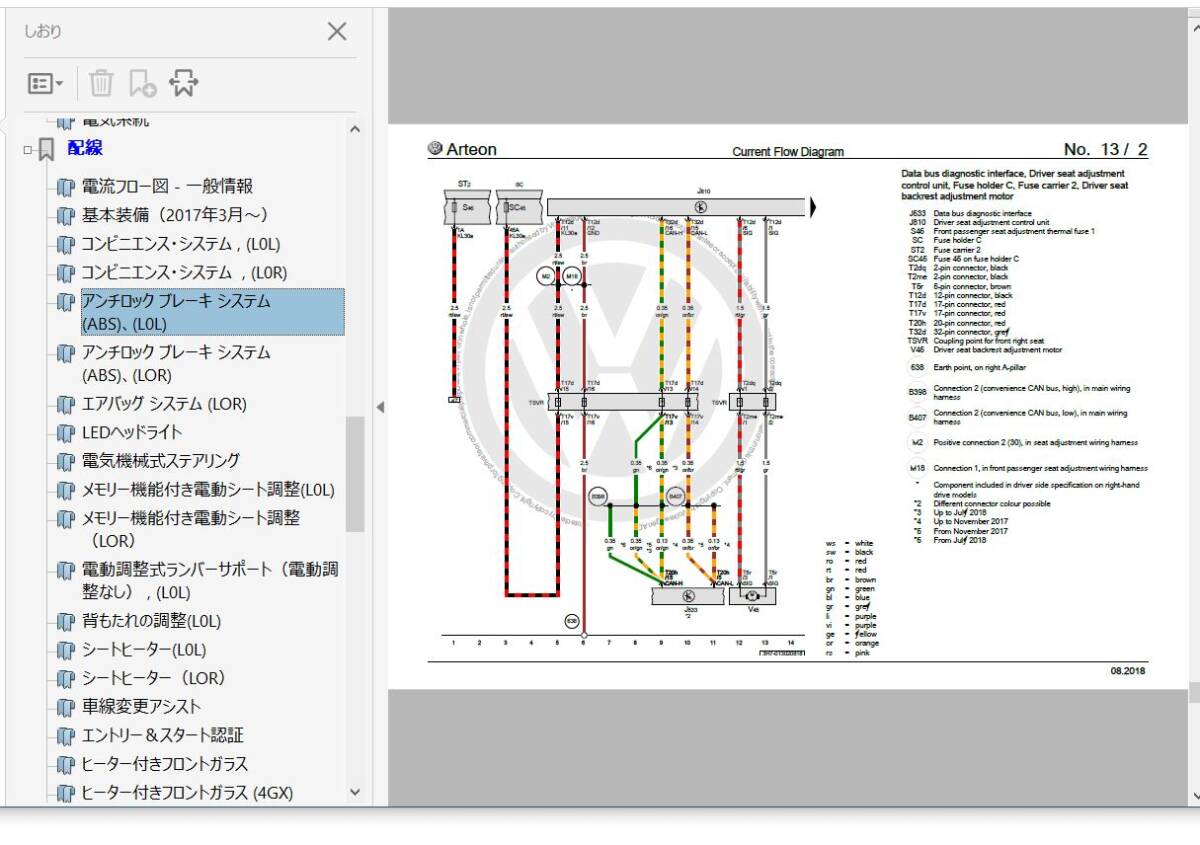Open bookmark 背もたれの調整(L0L)
1200x845 pixels.
click(x=151, y=621)
